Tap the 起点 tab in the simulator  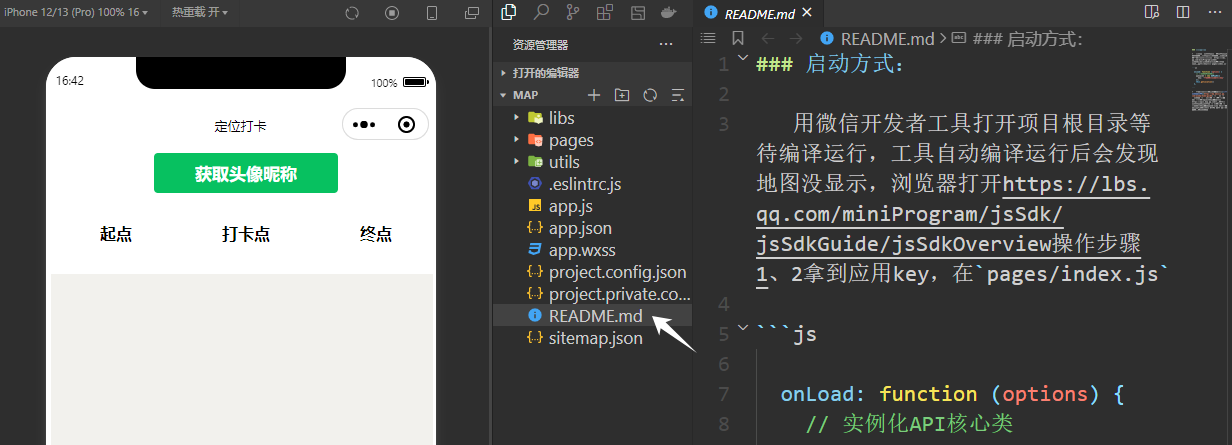[x=116, y=235]
